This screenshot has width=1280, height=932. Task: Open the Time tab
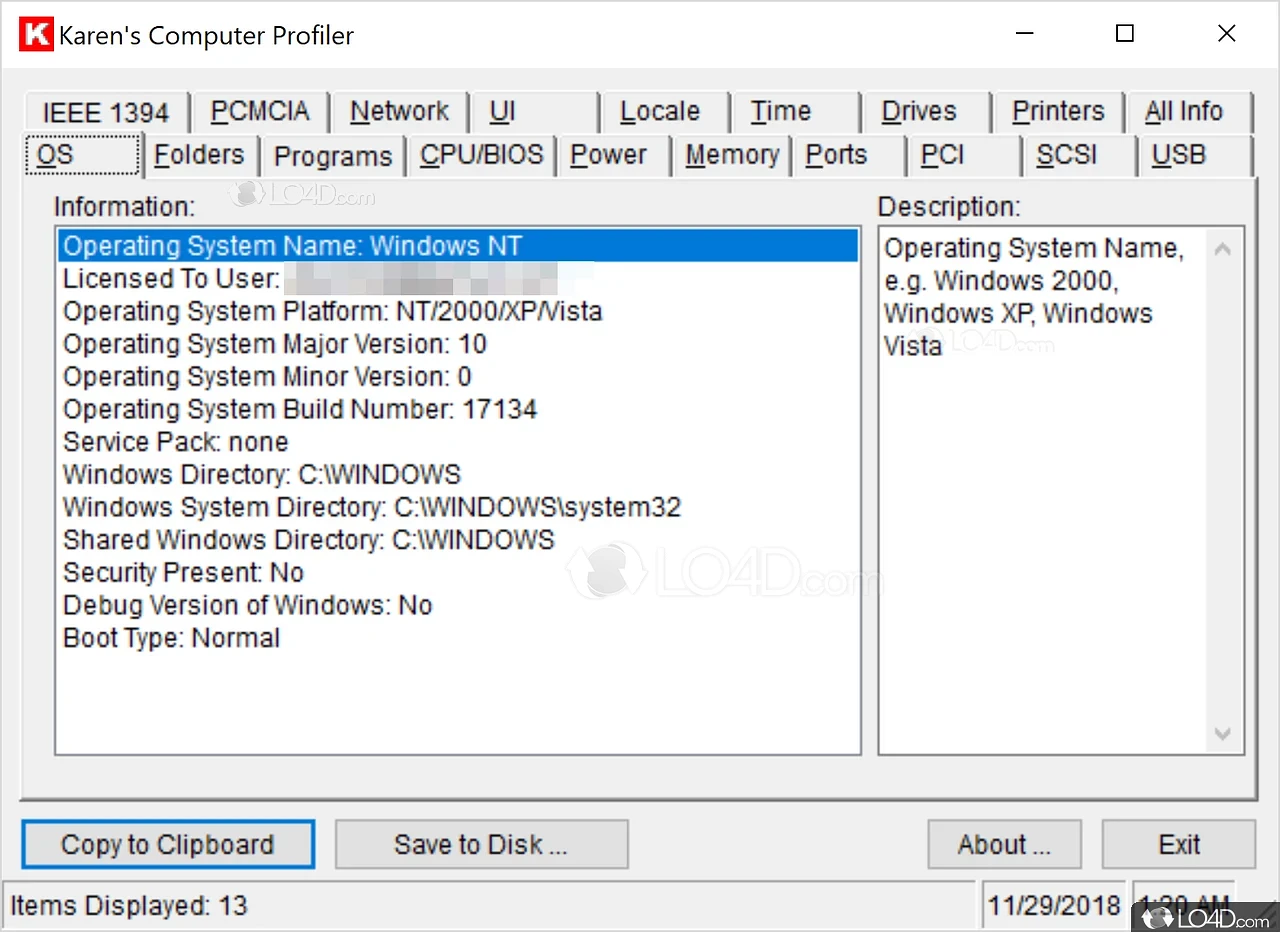(794, 112)
